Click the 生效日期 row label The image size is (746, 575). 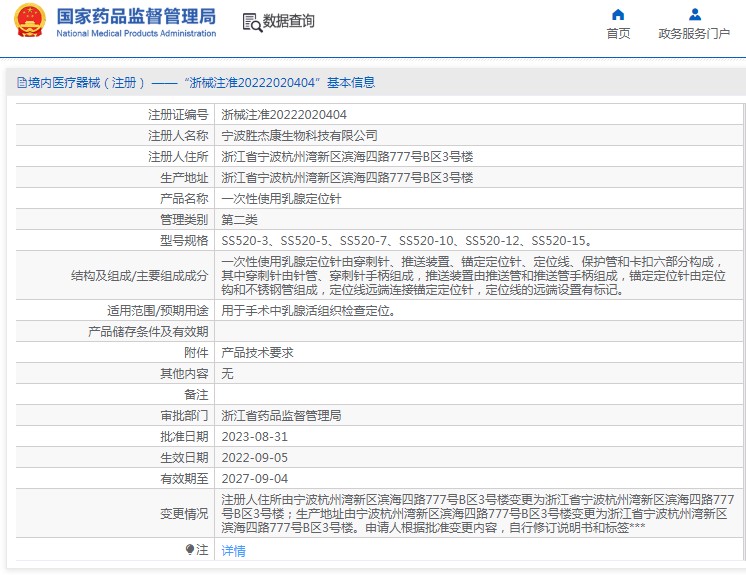click(x=184, y=458)
